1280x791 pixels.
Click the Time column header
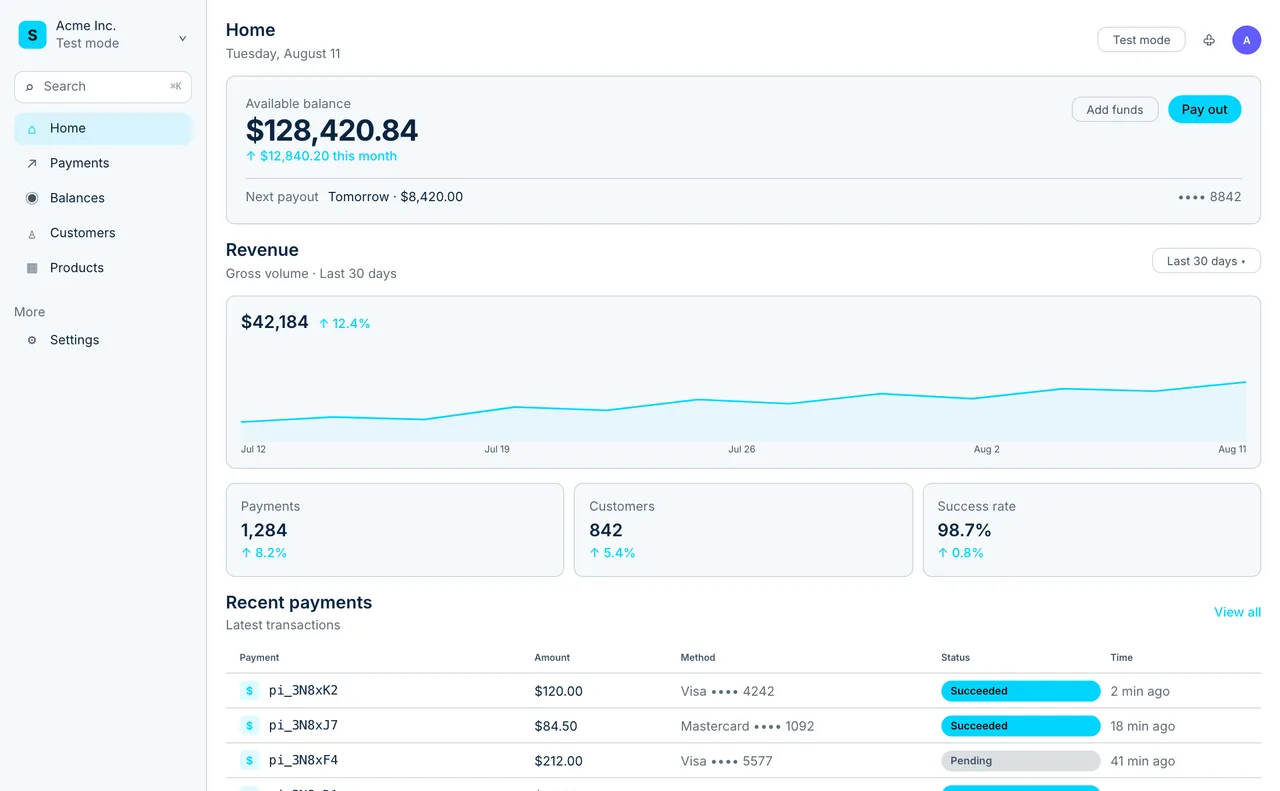pyautogui.click(x=1121, y=657)
